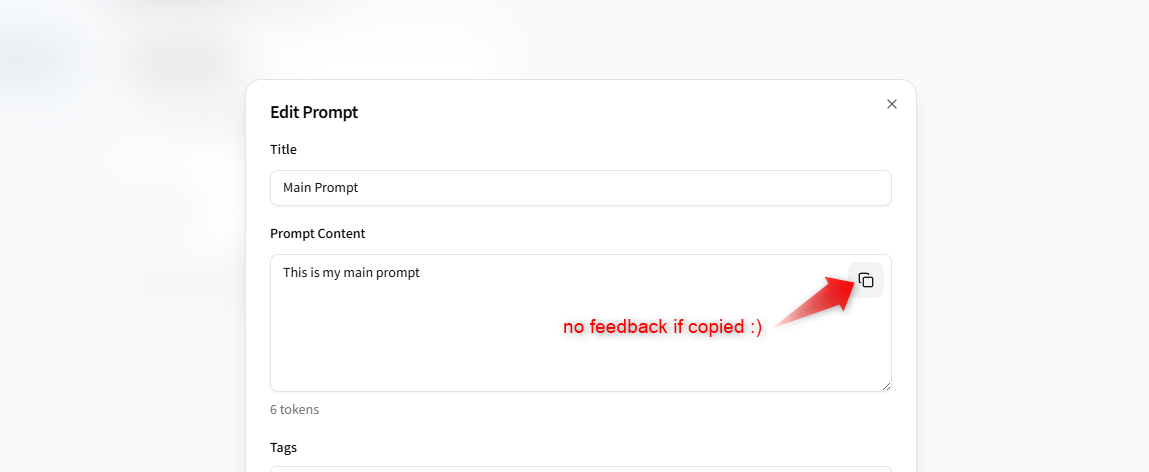Click the 'Edit Prompt' dialog heading
Screen dimensions: 1149x472
(314, 112)
